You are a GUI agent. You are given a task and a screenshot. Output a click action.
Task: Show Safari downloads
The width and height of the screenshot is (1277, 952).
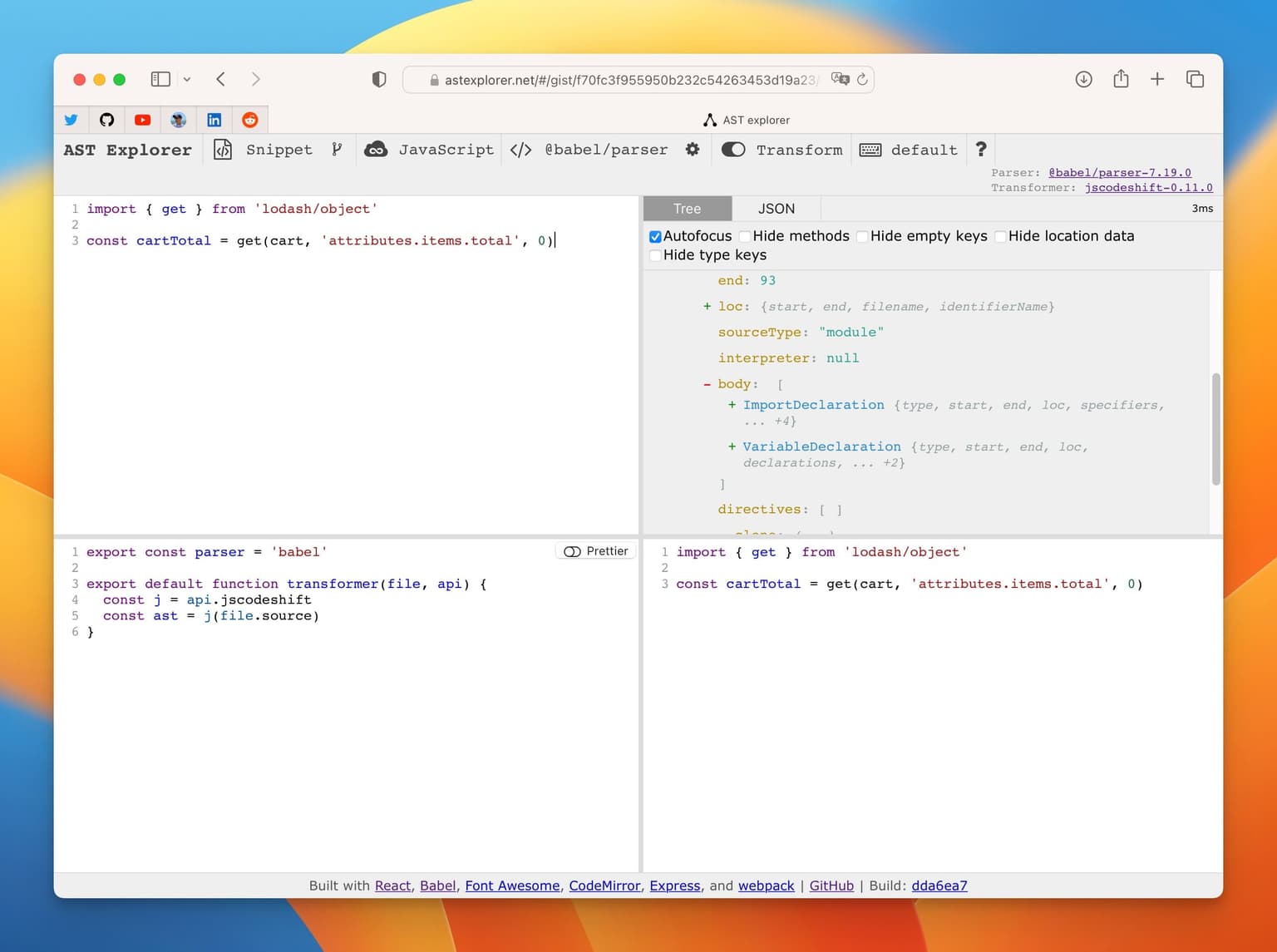(1083, 79)
